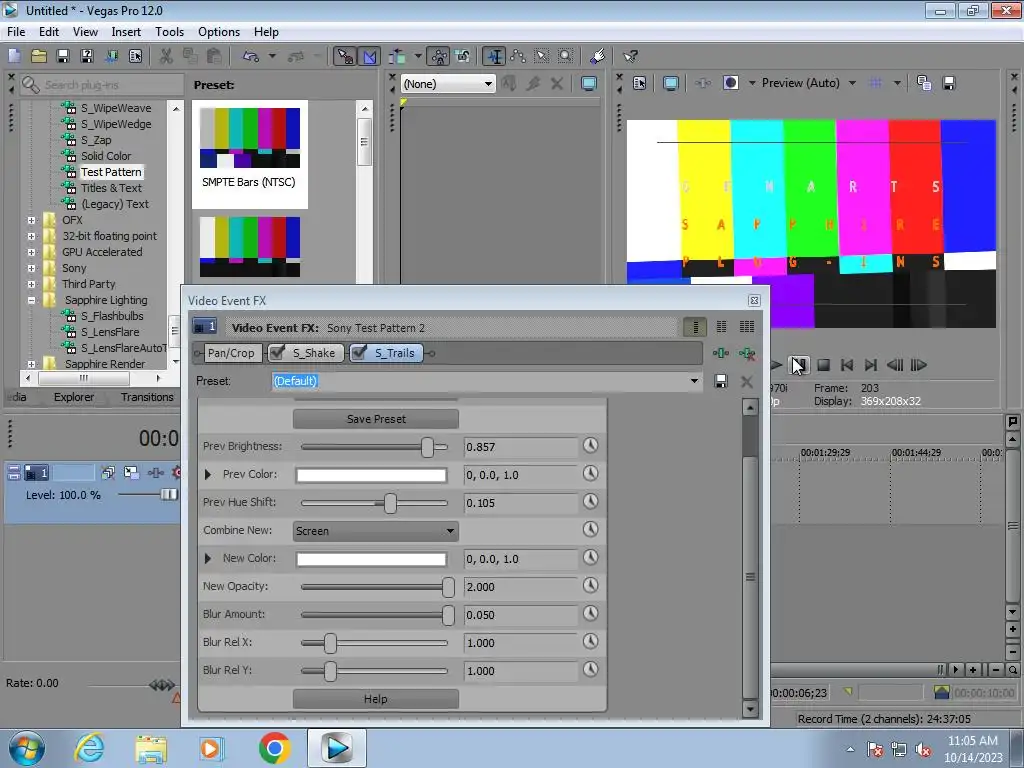This screenshot has width=1024, height=768.
Task: Click the Prev Brightness value field
Action: pos(520,447)
